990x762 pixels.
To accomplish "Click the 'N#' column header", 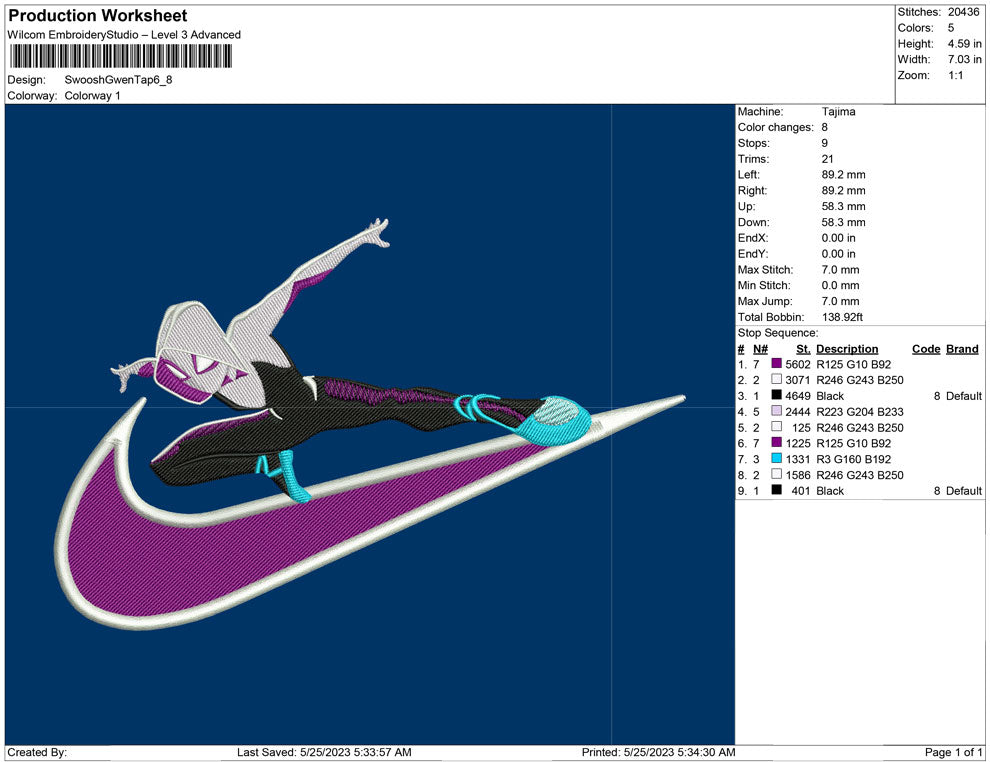I will click(760, 349).
